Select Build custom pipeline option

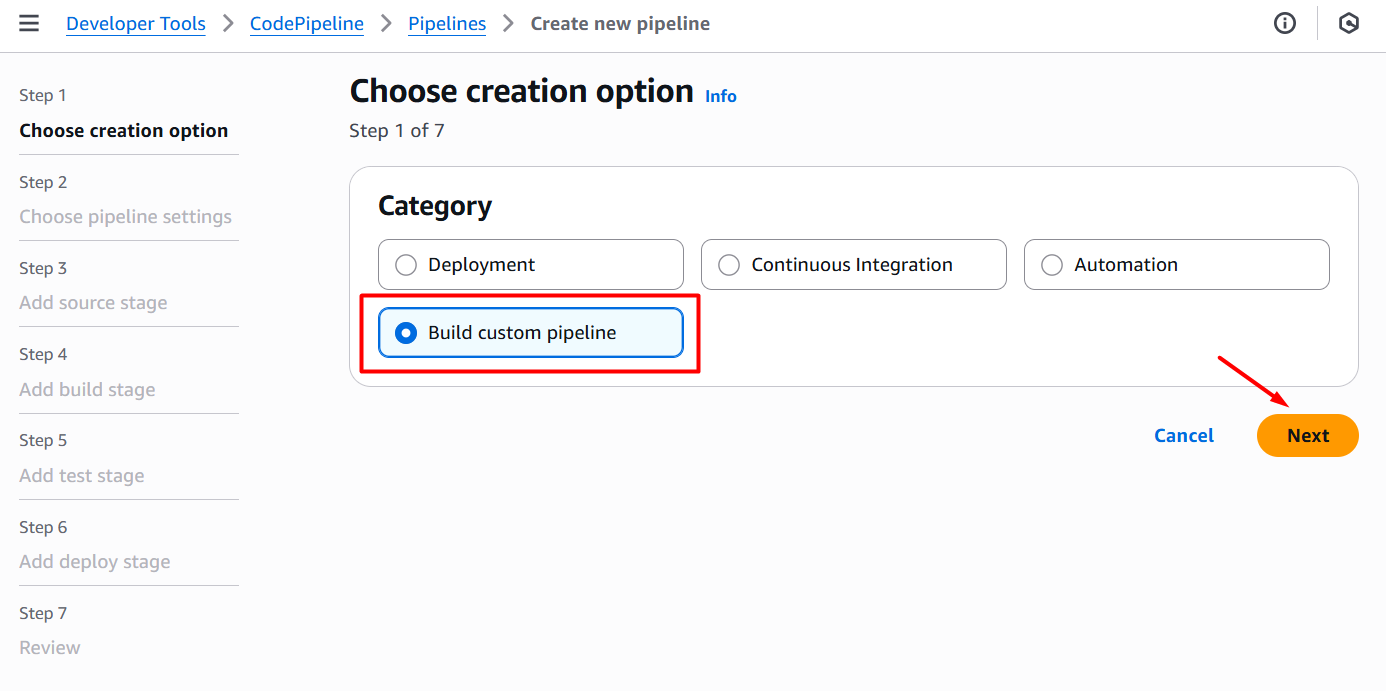pos(406,333)
